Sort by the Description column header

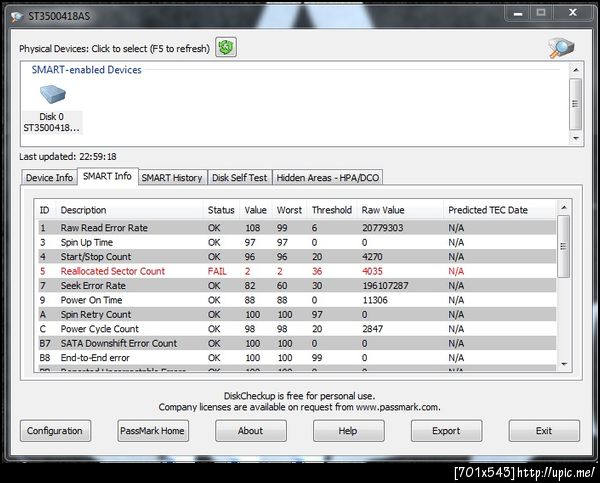click(x=129, y=210)
